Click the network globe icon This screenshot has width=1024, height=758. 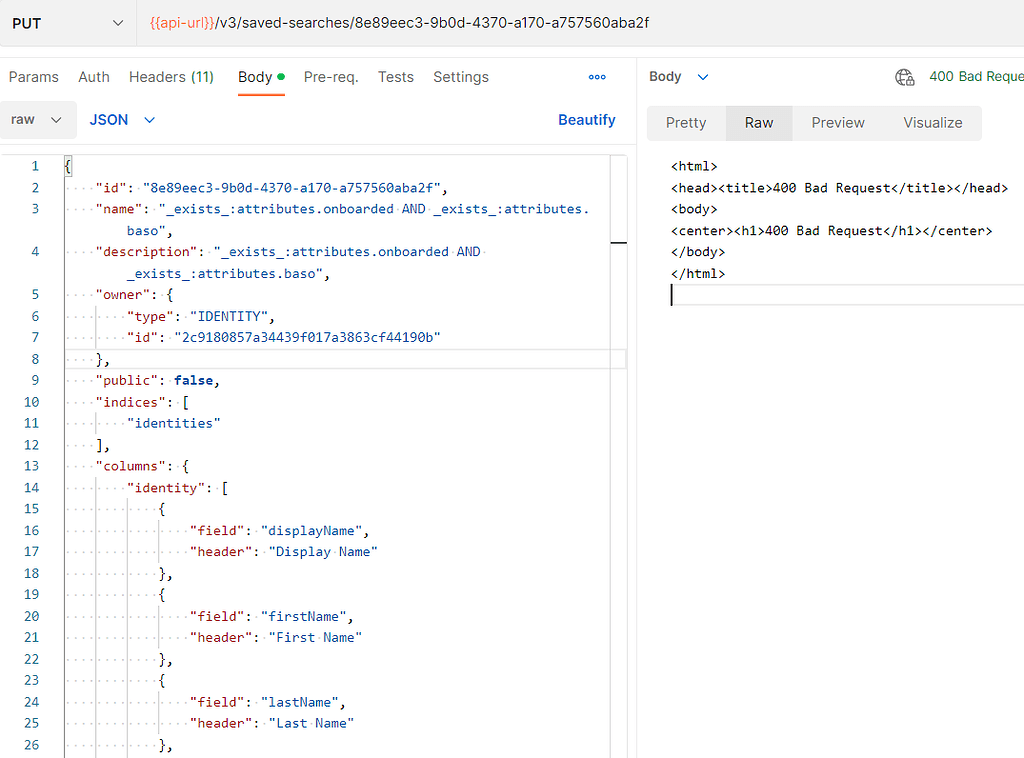[905, 77]
